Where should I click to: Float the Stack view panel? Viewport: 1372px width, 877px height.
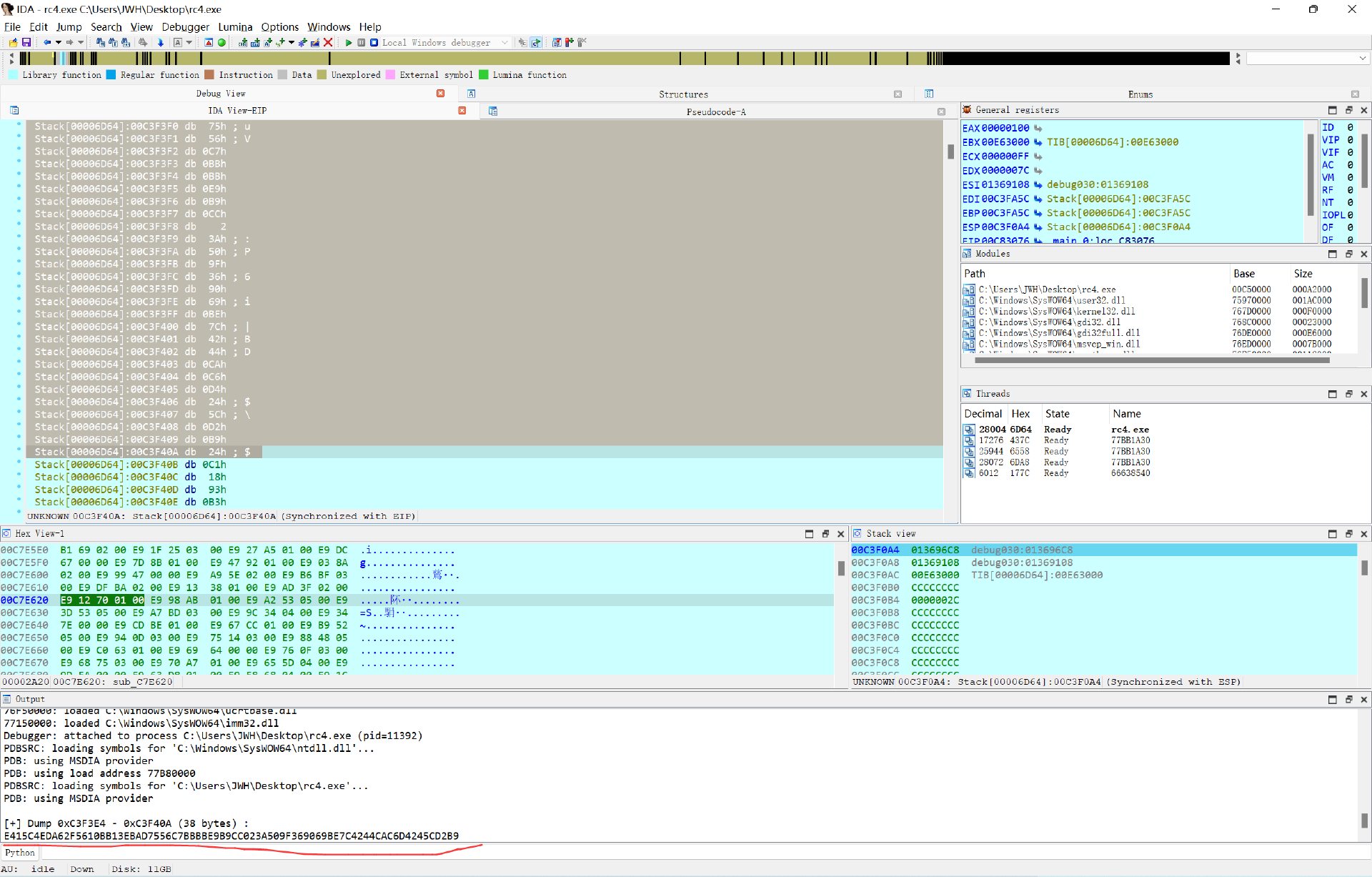1349,534
